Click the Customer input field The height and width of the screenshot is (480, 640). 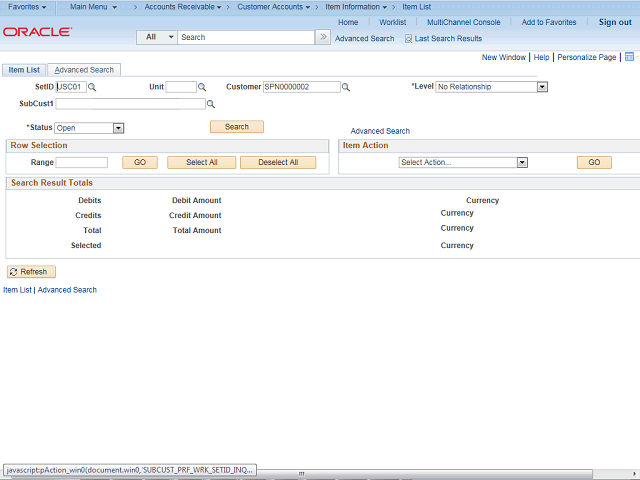(x=302, y=87)
